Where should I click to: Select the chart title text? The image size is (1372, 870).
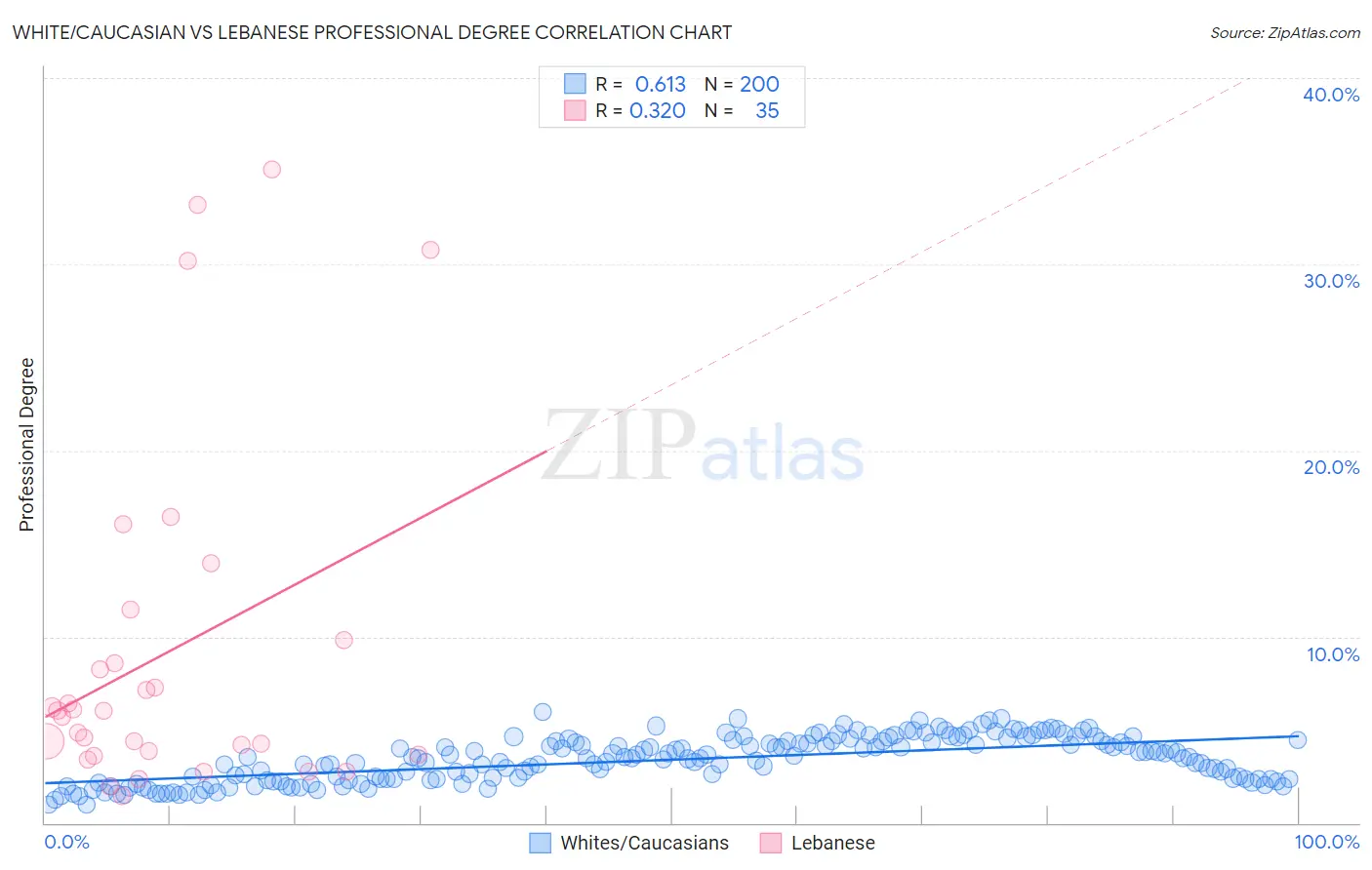point(372,32)
